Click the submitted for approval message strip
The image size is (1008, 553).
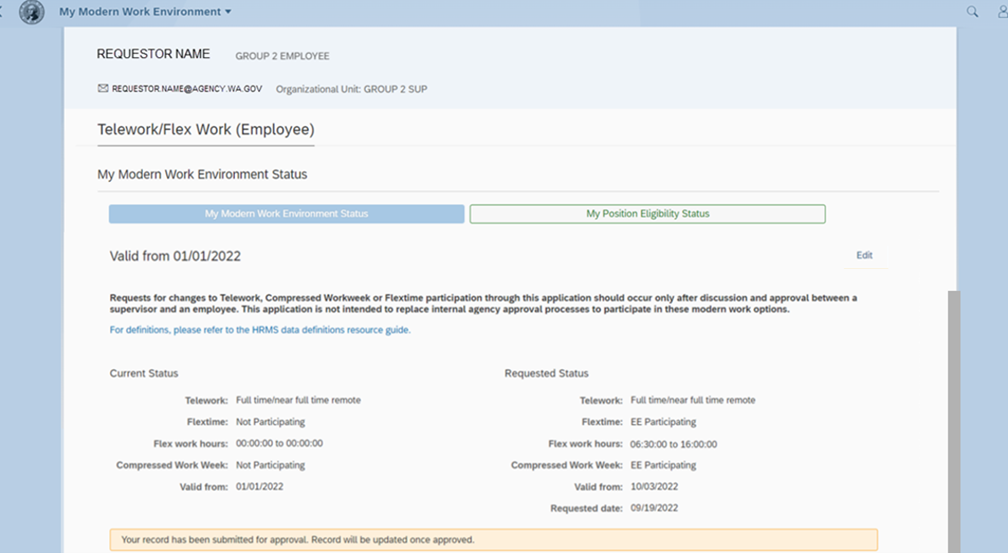[493, 540]
